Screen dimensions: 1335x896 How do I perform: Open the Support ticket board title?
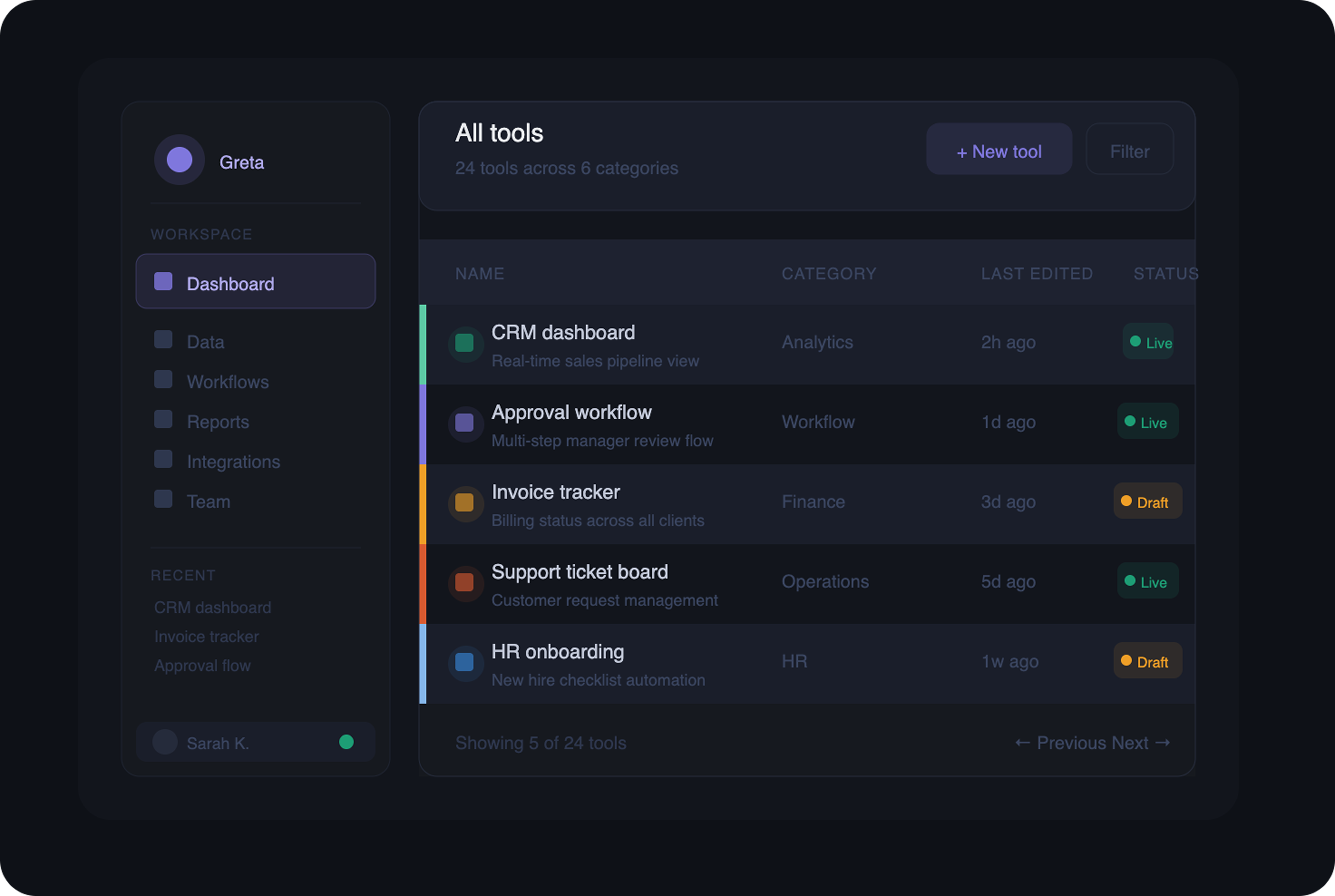580,572
